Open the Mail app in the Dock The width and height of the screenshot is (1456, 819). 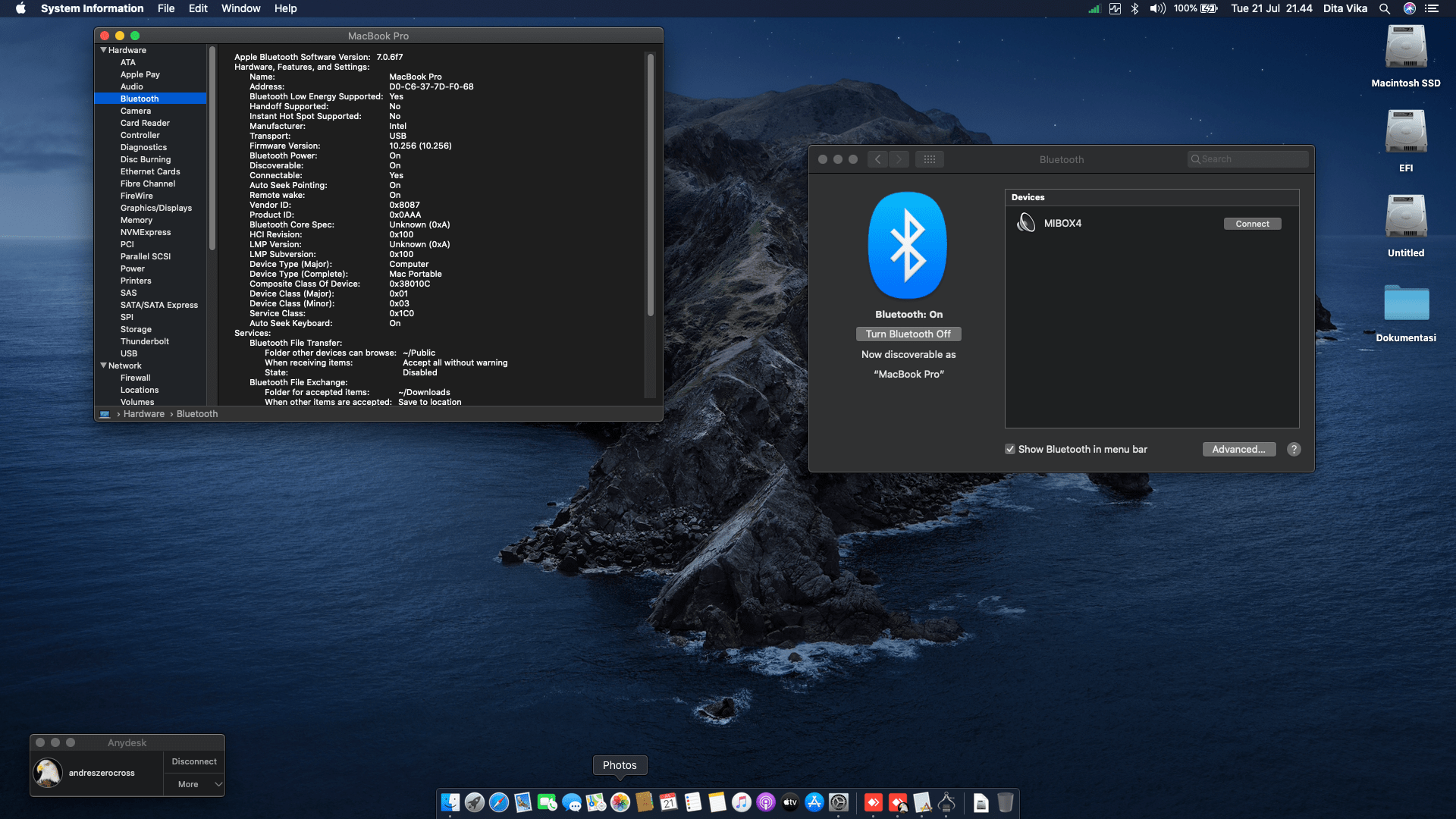coord(523,802)
